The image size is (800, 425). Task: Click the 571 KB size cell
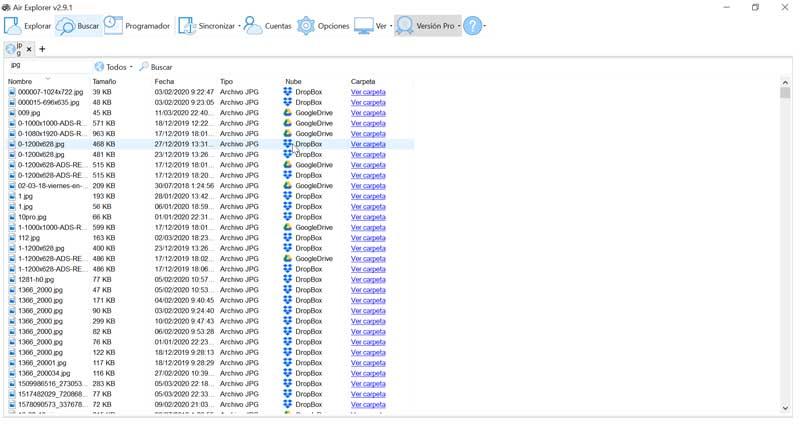coord(104,123)
